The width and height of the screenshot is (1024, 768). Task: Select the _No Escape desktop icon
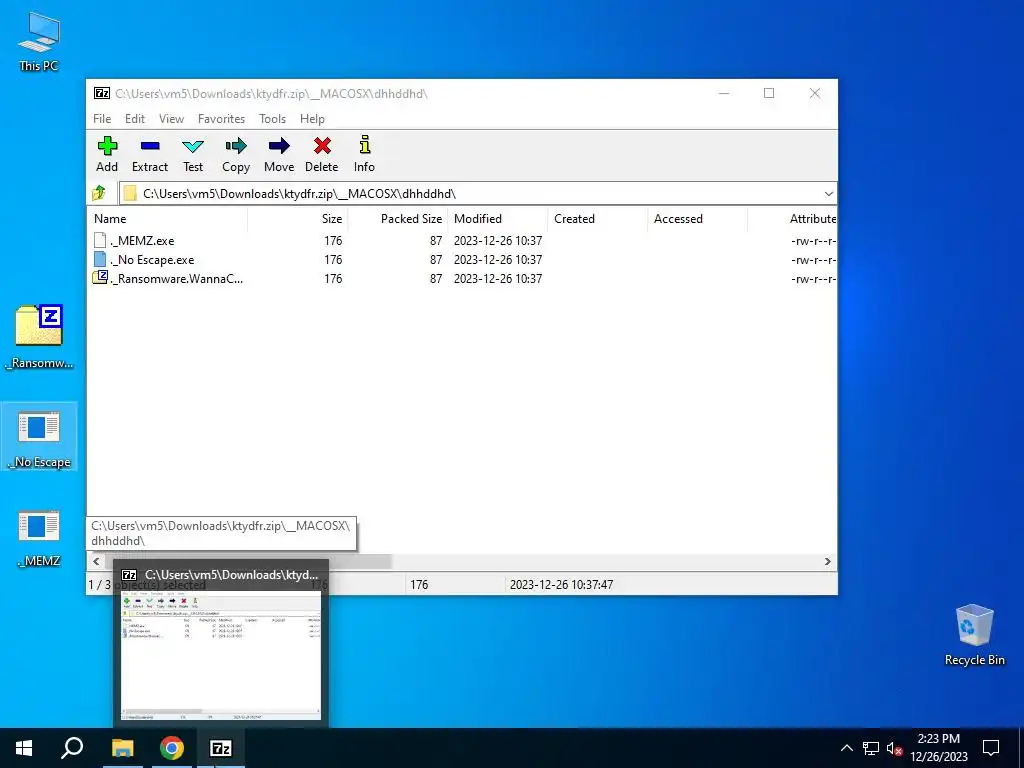coord(39,437)
